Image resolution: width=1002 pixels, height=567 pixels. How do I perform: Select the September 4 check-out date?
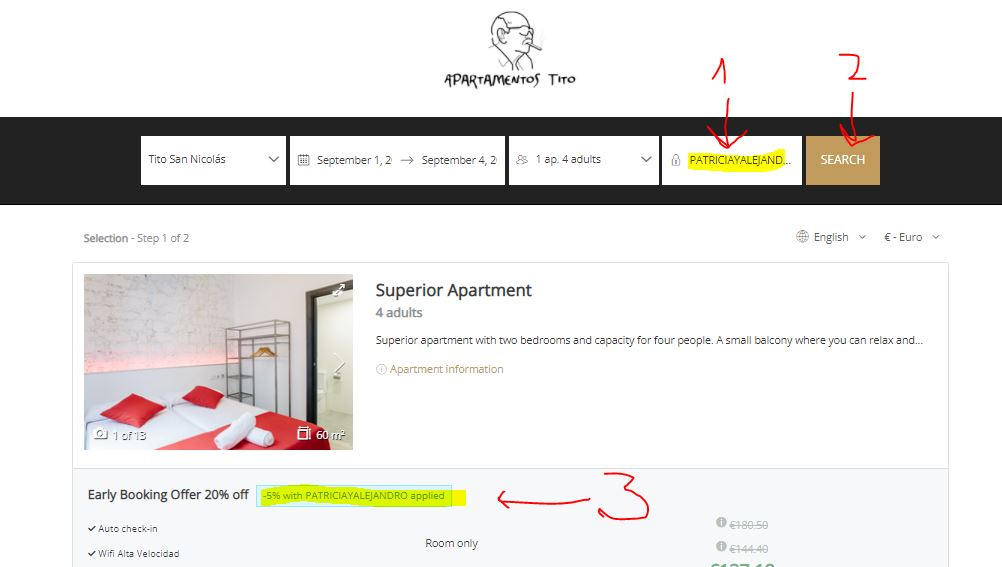pos(459,160)
